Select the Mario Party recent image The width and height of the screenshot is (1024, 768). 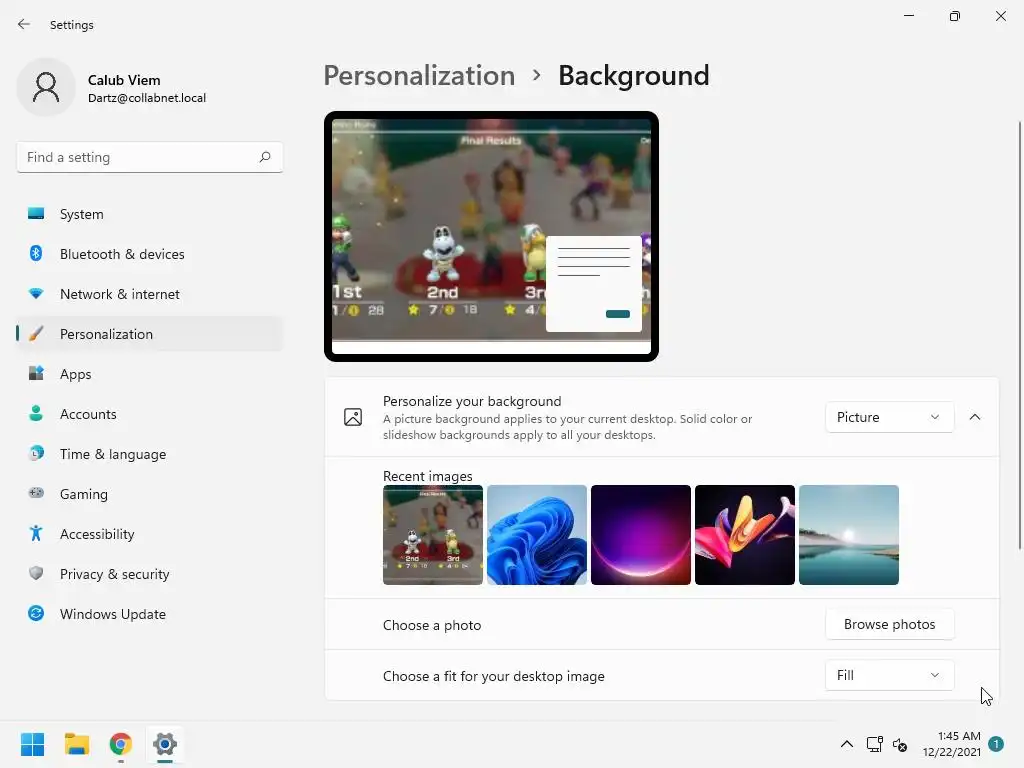click(433, 535)
